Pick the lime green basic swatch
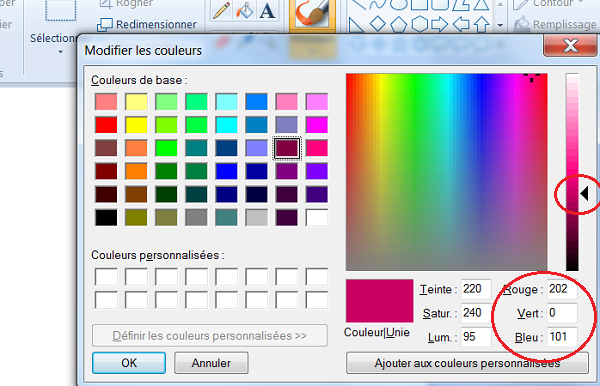This screenshot has width=600, height=386. (x=166, y=148)
